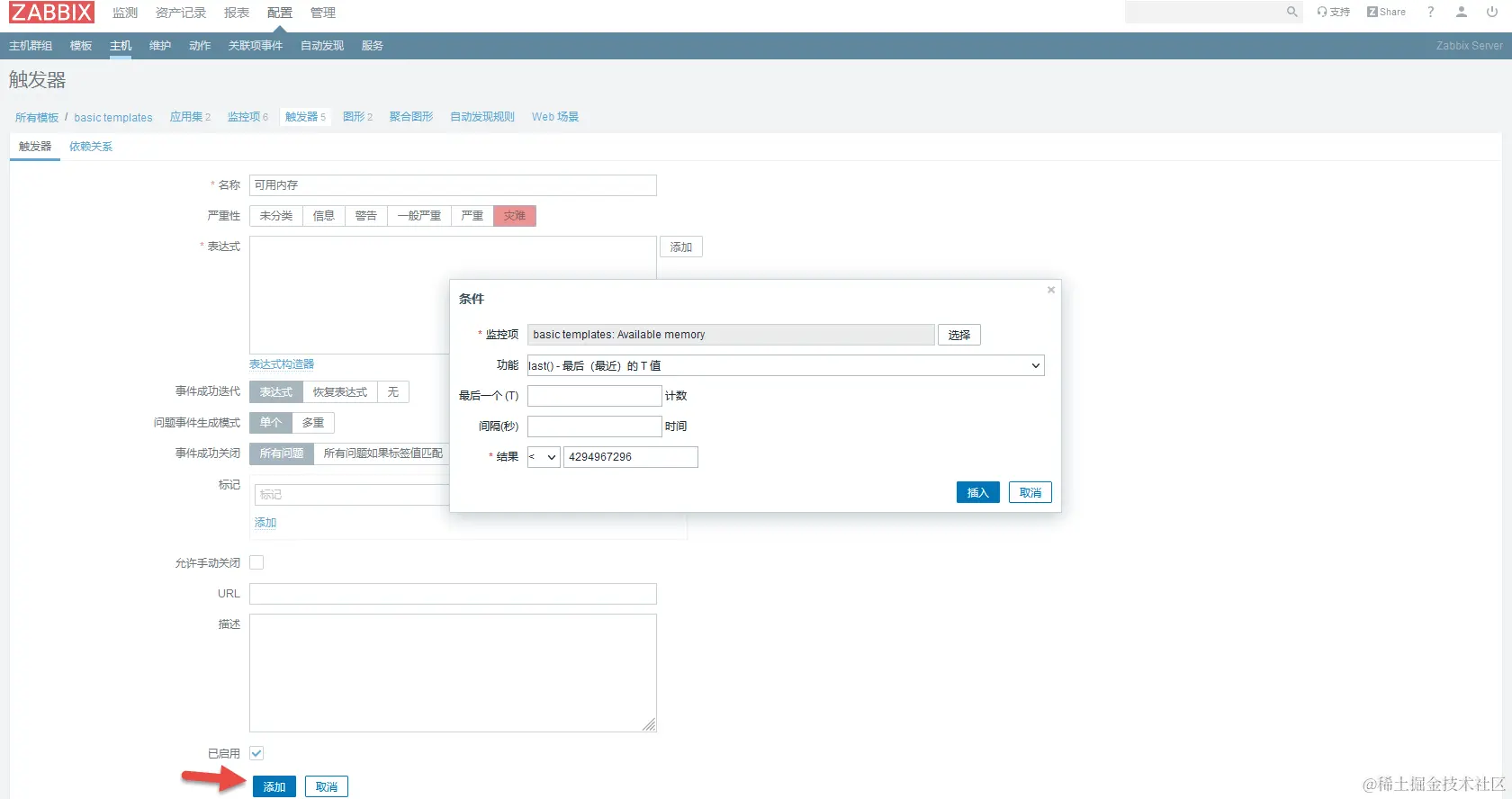Click the search magnifier icon
The height and width of the screenshot is (799, 1512).
pos(1292,12)
